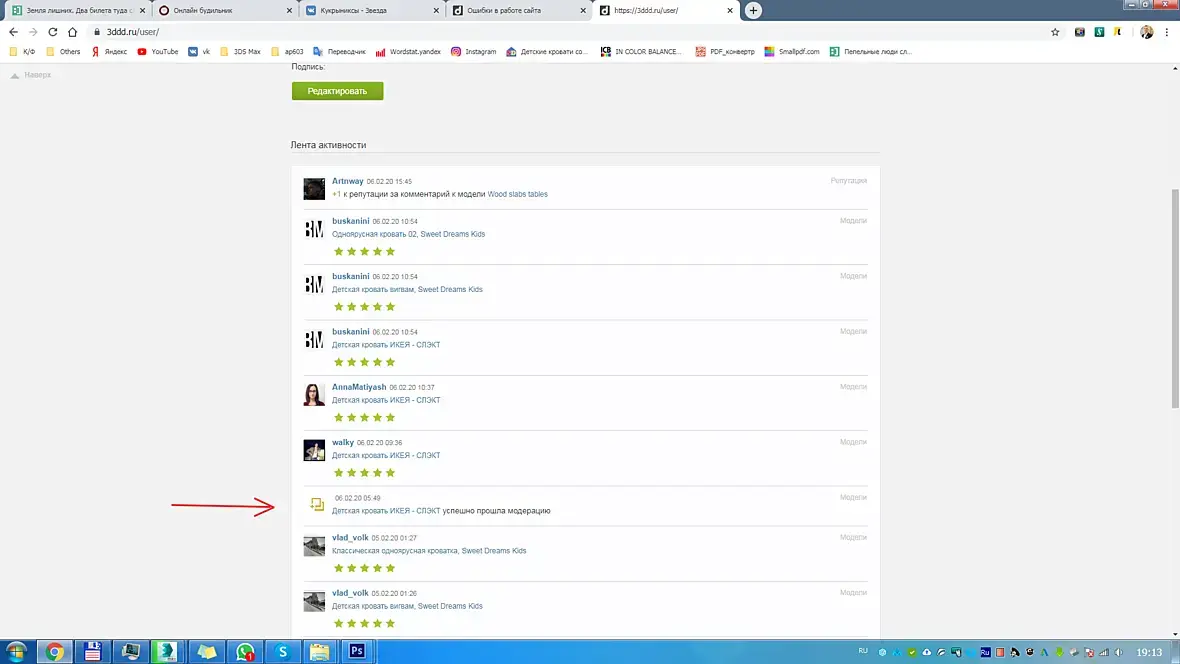
Task: Switch to Онлайн будильник tab
Action: pos(224,11)
